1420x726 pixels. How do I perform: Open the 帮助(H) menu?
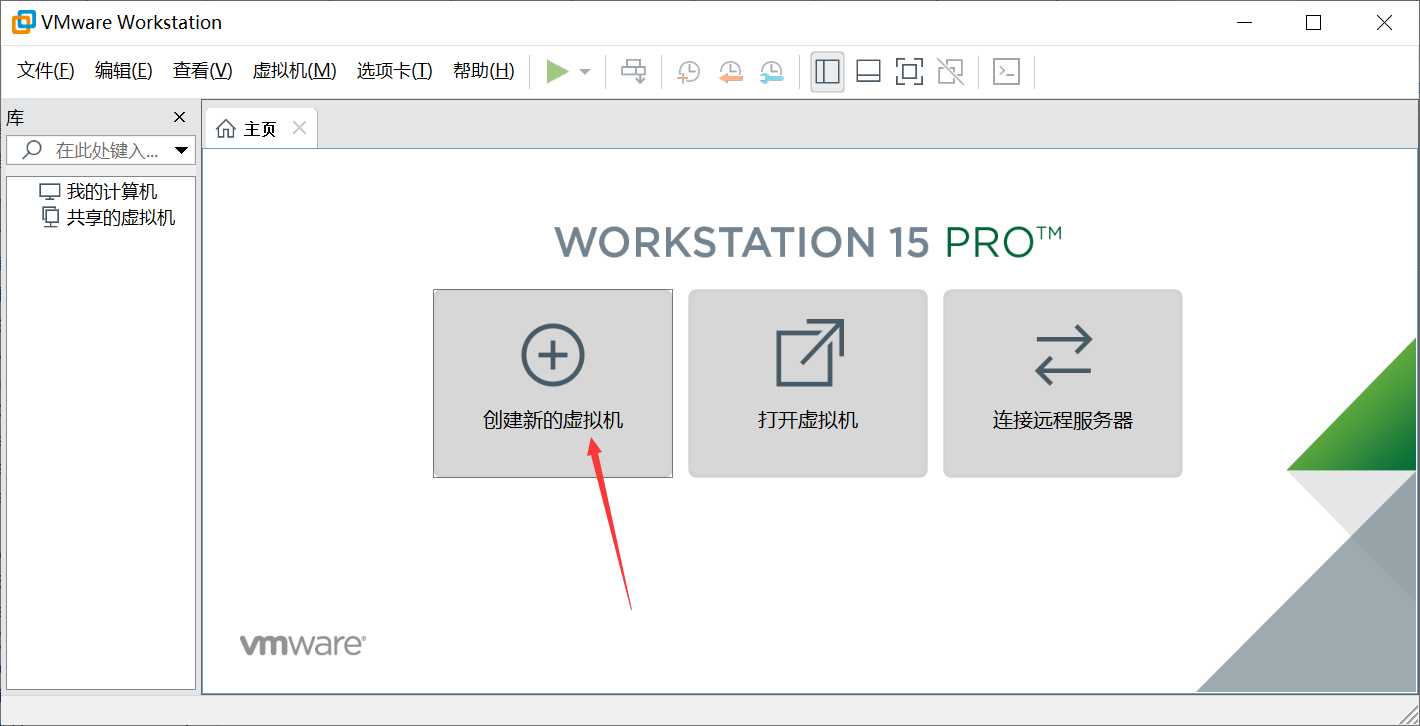pos(483,71)
